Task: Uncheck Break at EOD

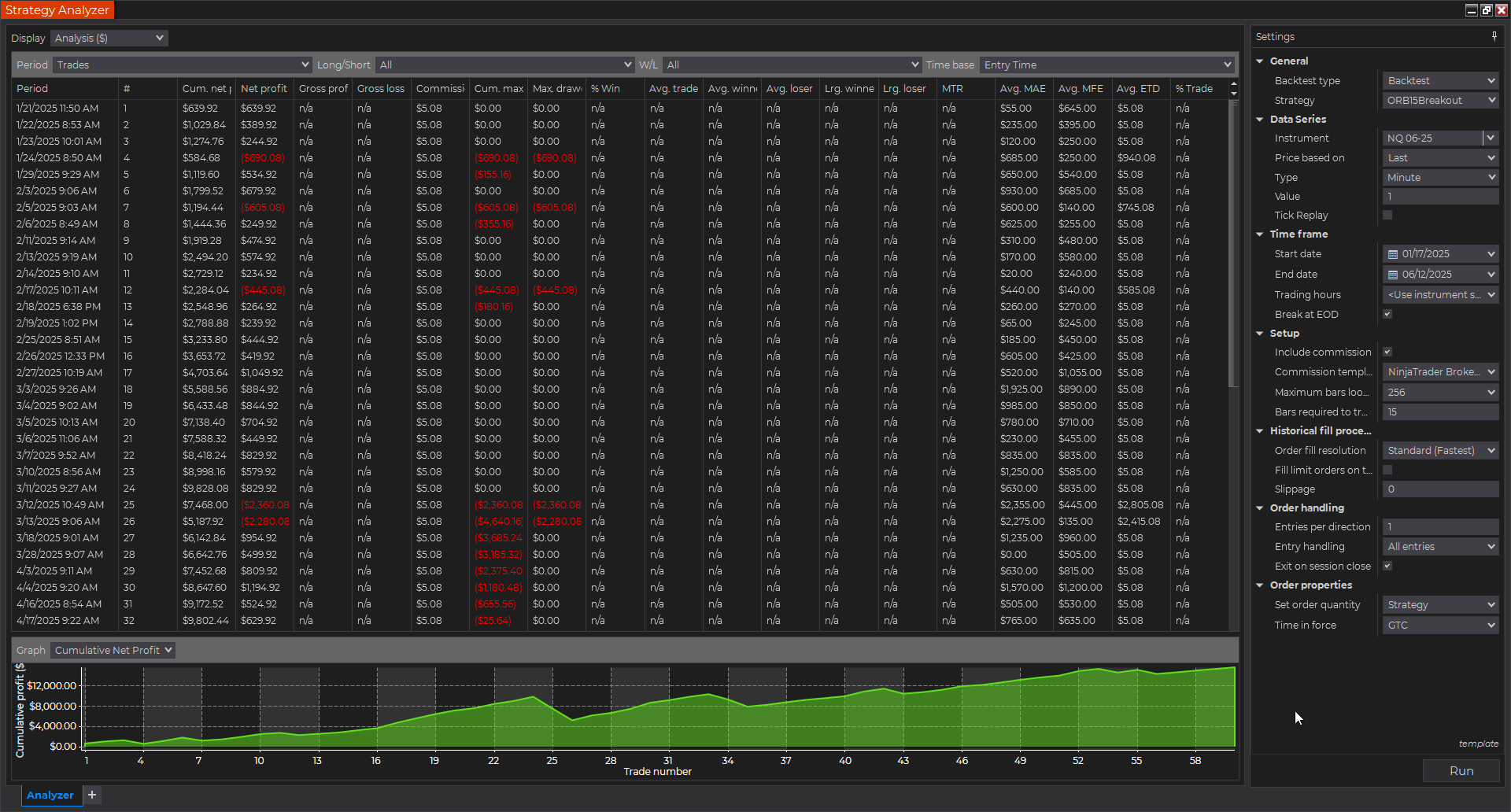Action: [x=1387, y=314]
